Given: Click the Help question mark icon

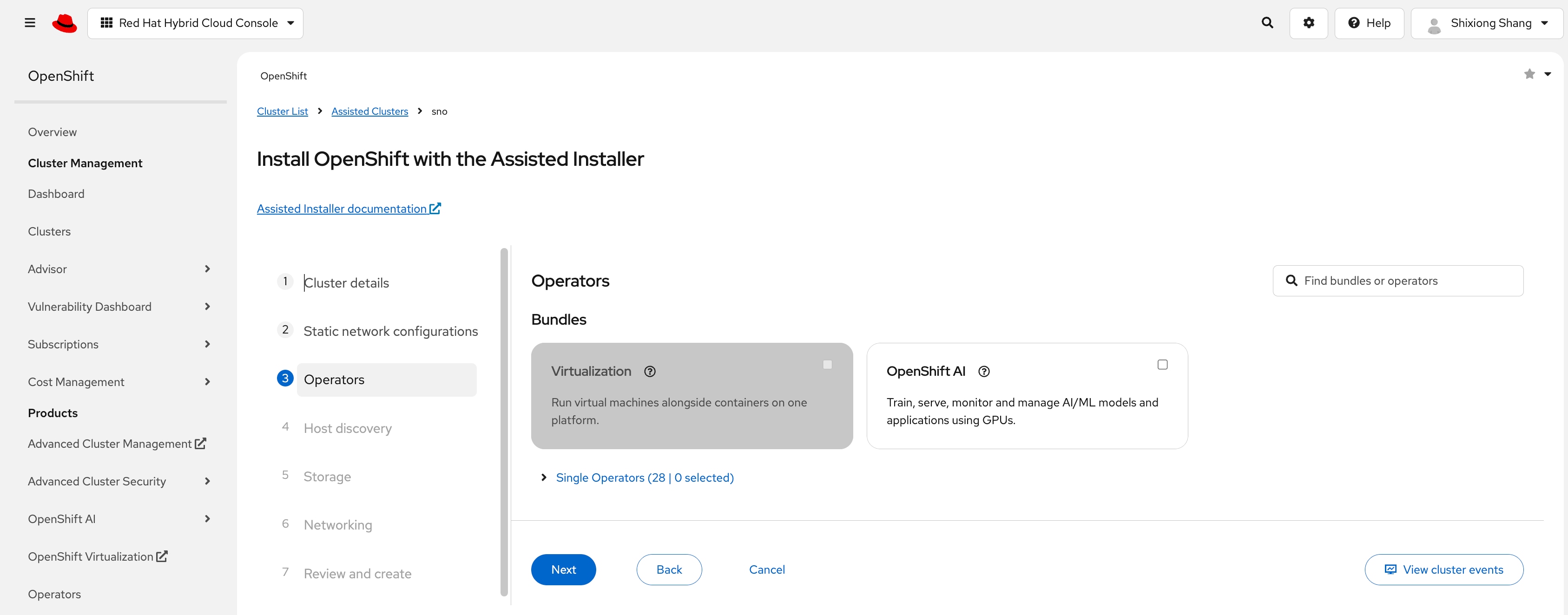Looking at the screenshot, I should (x=1354, y=23).
